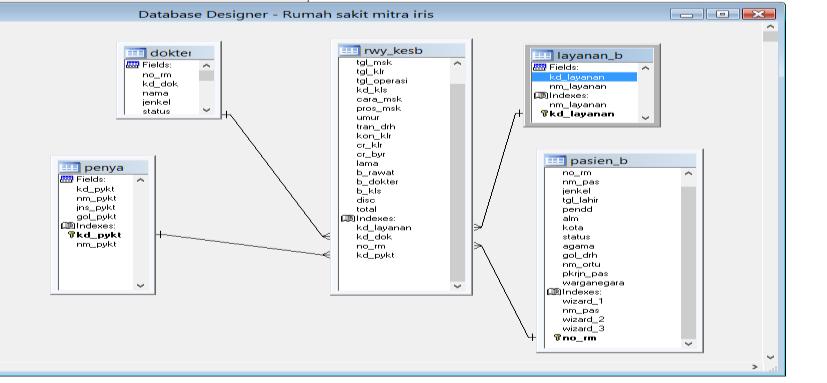The image size is (827, 383).
Task: Select kd_dok field in dokter table
Action: click(160, 84)
